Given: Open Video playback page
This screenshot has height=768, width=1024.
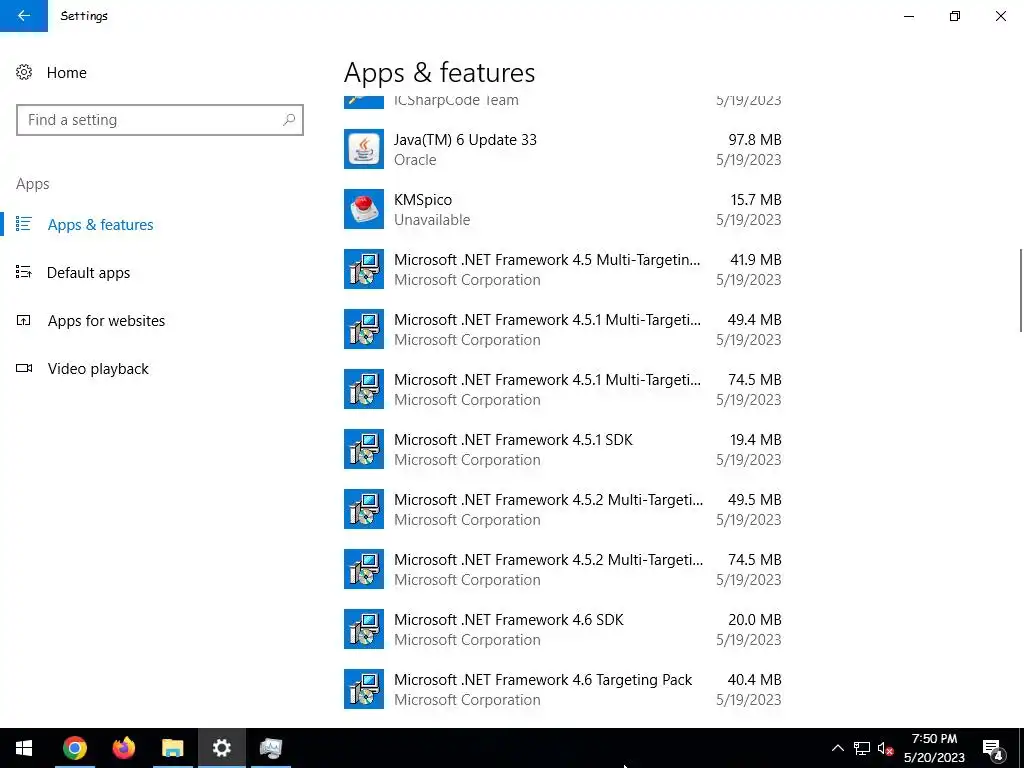Looking at the screenshot, I should click(x=98, y=369).
